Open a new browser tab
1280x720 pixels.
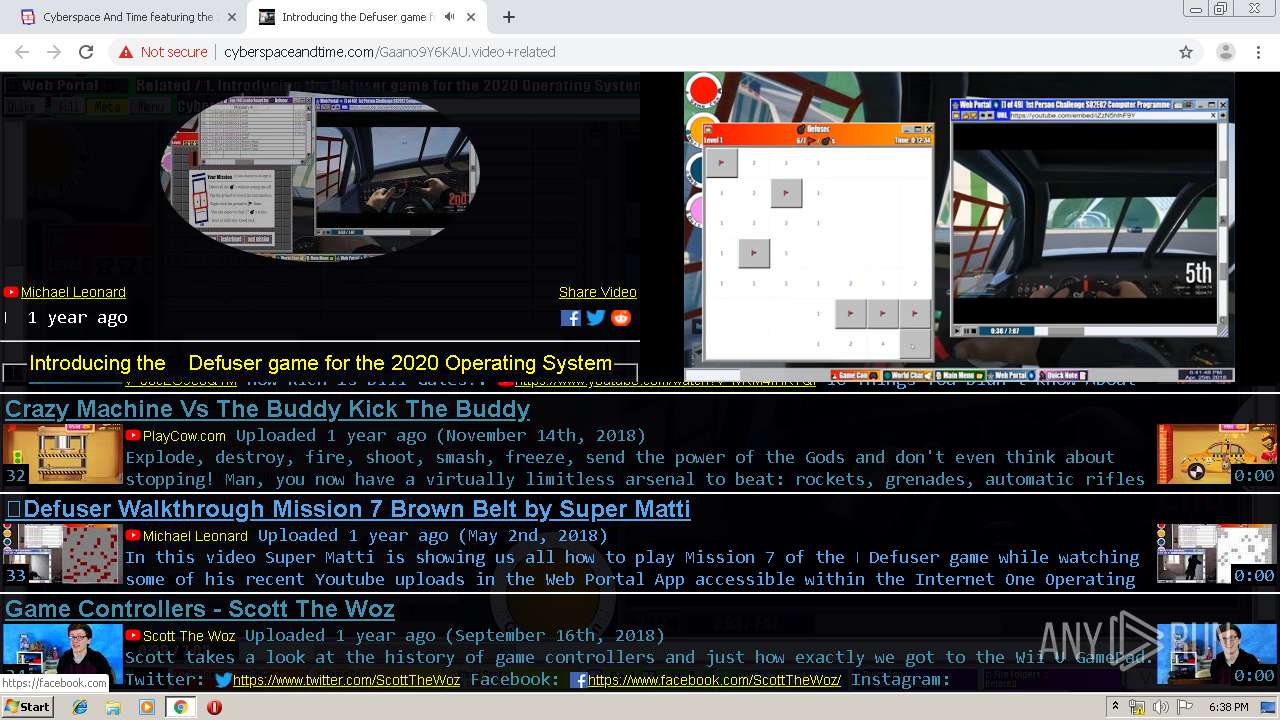509,17
